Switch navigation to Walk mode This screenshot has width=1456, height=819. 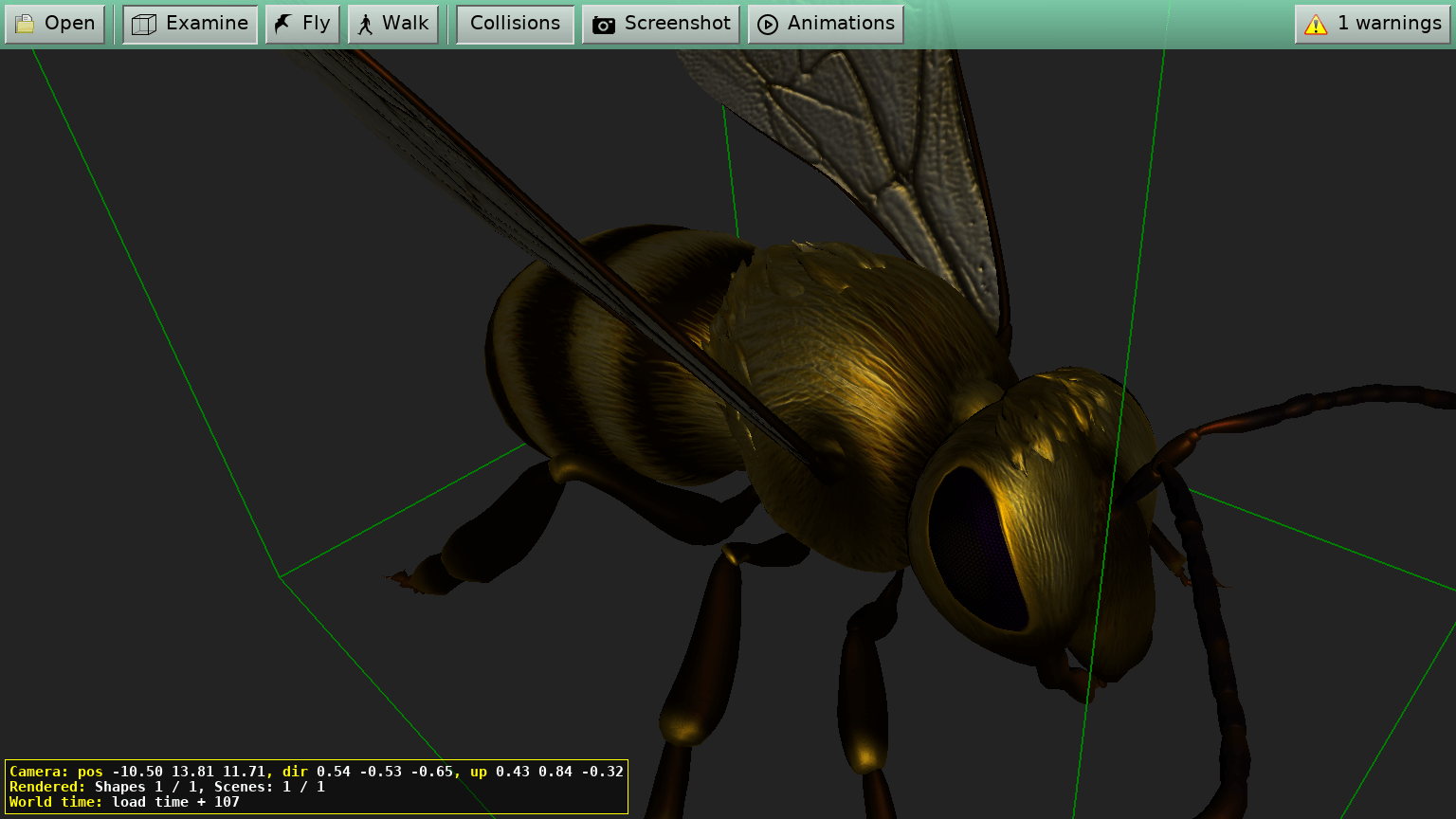pos(393,24)
